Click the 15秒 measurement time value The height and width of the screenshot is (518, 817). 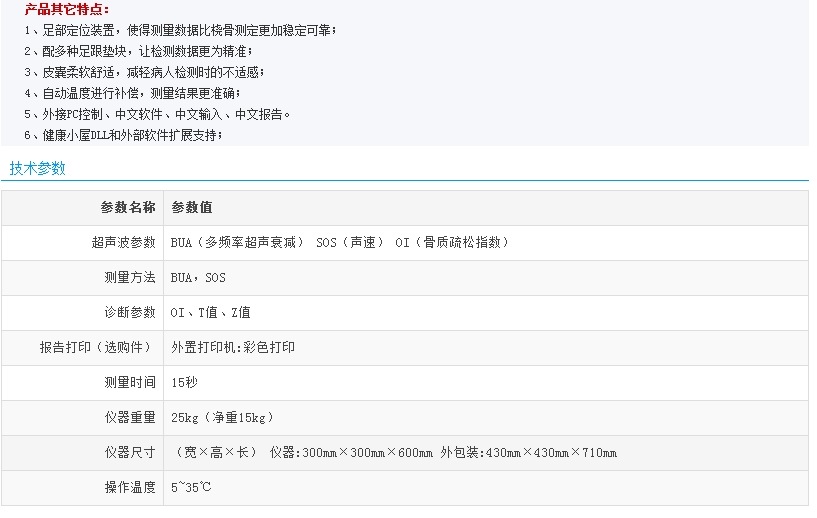(184, 383)
